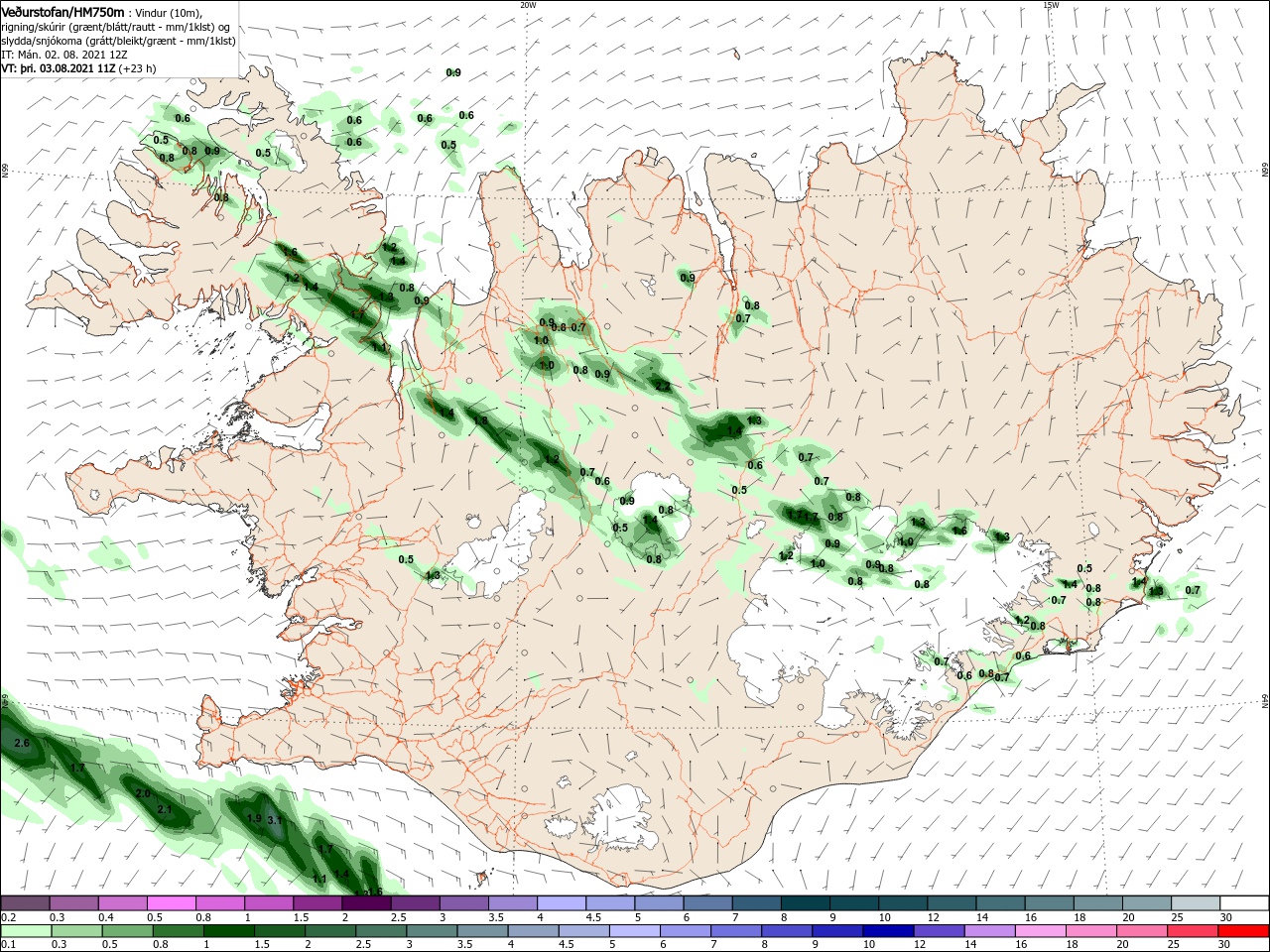Select the 8 dark teal swatch, upper legend row
The image size is (1270, 952).
[x=805, y=903]
